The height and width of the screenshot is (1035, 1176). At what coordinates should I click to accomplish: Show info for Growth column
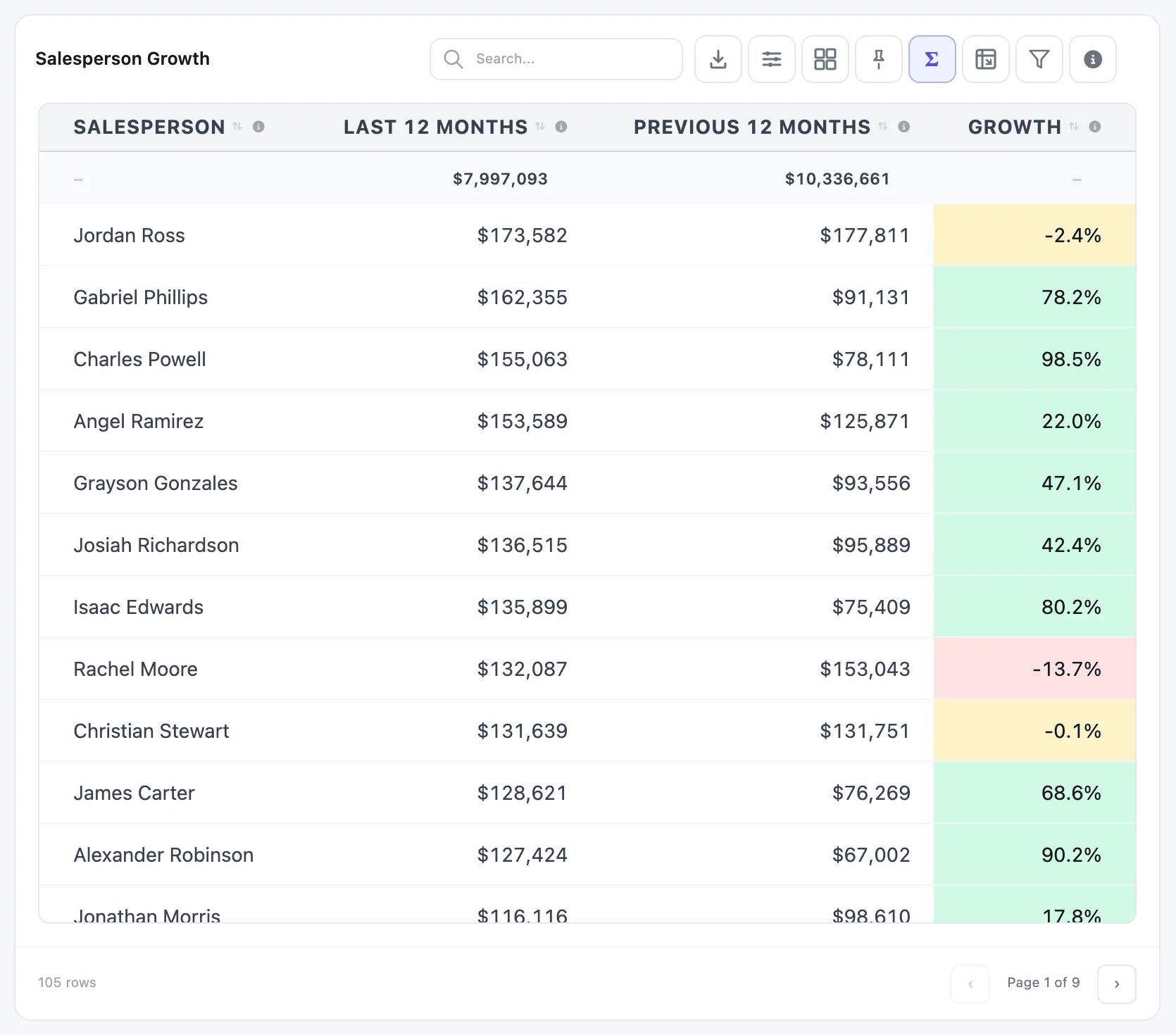click(x=1095, y=127)
